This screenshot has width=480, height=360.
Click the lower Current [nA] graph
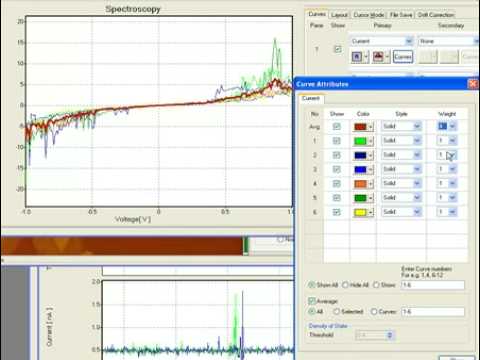coord(198,319)
